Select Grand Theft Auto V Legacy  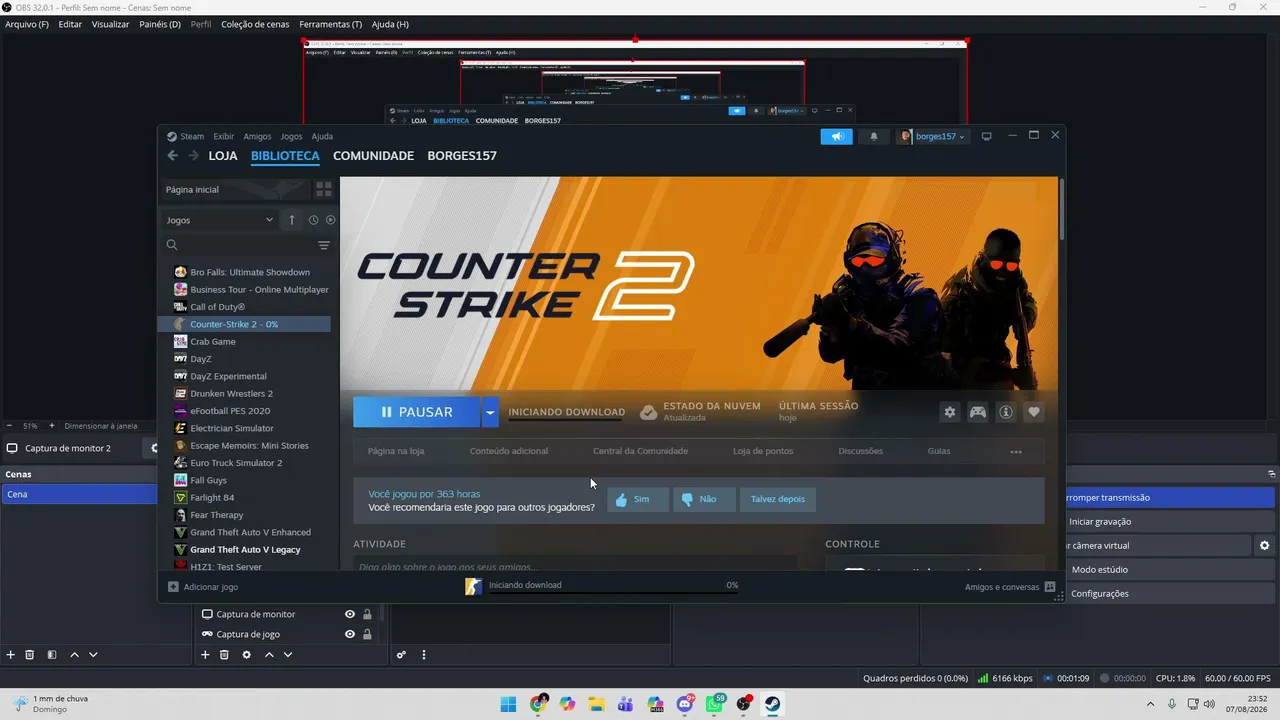[x=244, y=550]
